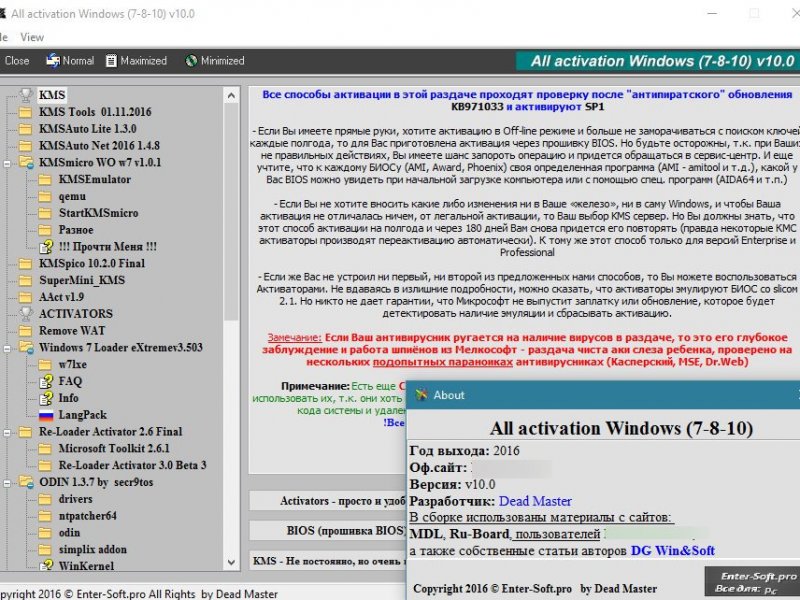The height and width of the screenshot is (600, 800).
Task: Click the Enter-Soft.pro logo in About
Action: pyautogui.click(x=753, y=583)
